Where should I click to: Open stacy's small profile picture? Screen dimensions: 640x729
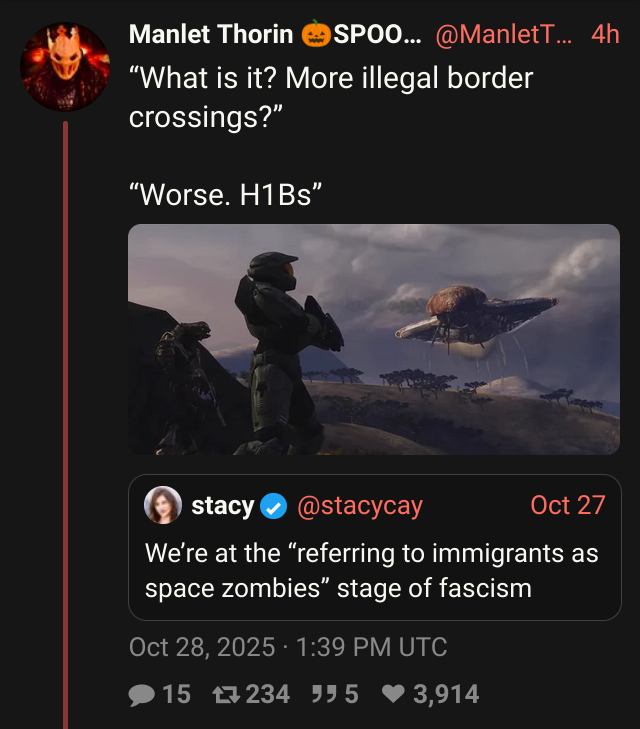163,505
